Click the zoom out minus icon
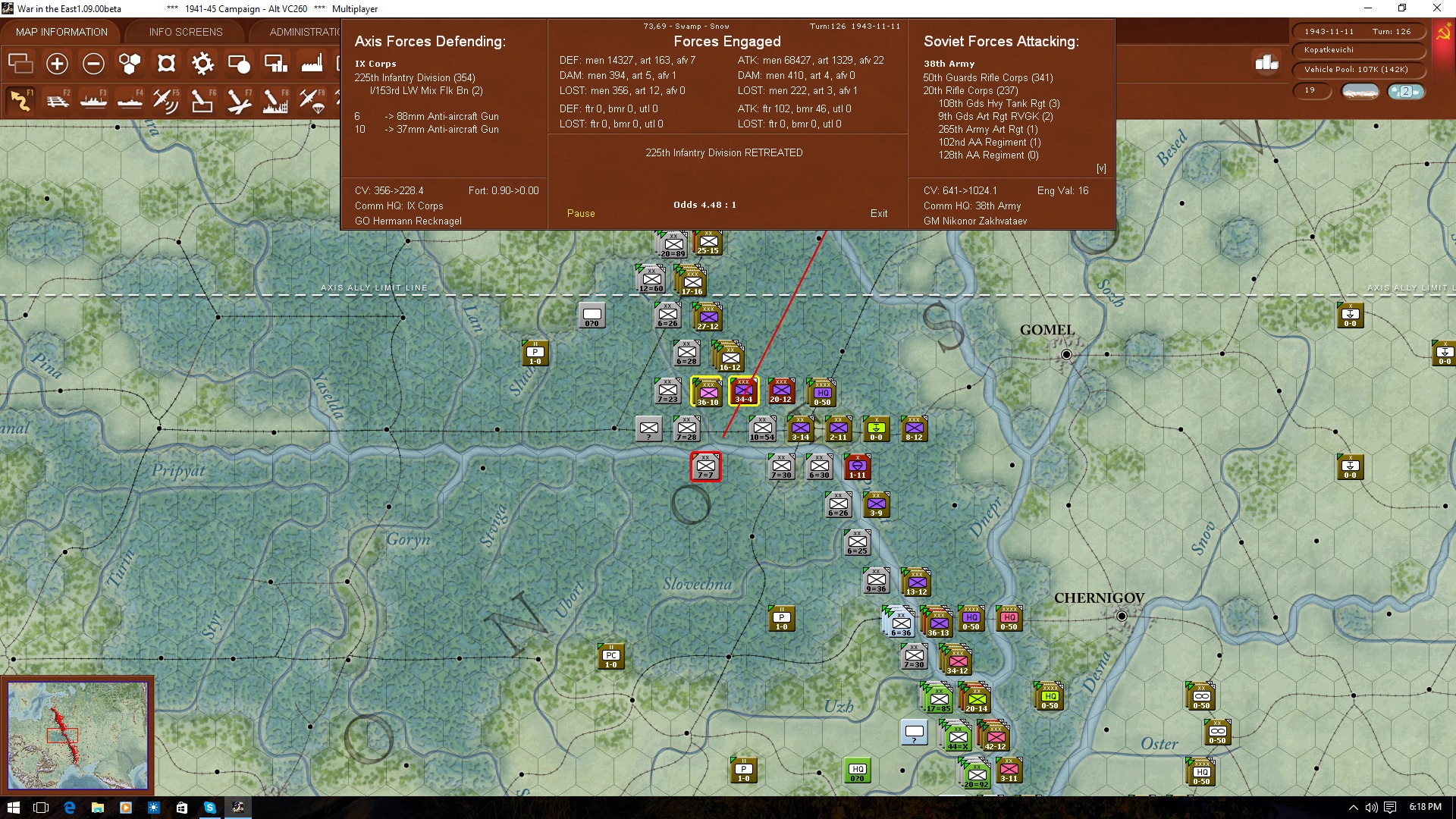The width and height of the screenshot is (1456, 819). tap(93, 64)
